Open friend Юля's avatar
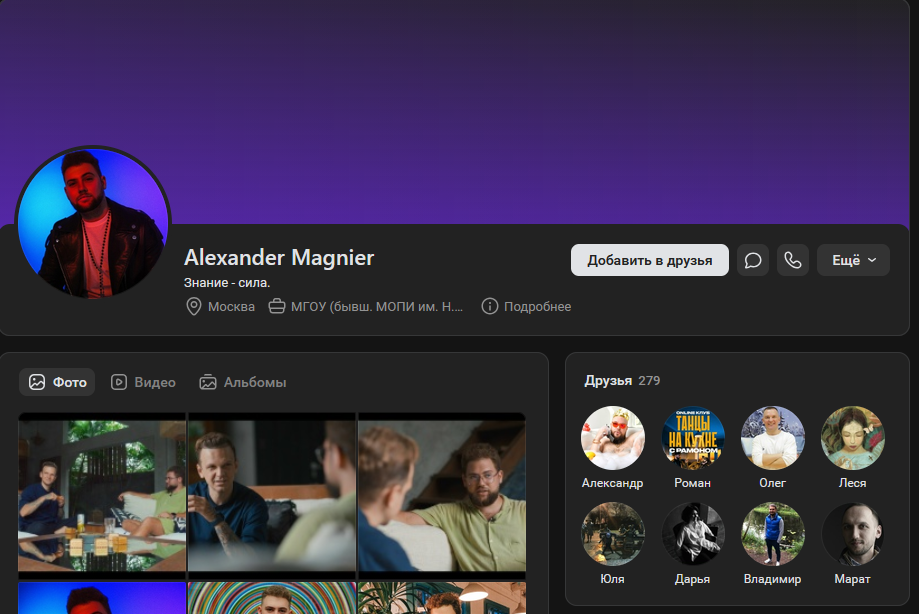The width and height of the screenshot is (919, 614). coord(612,534)
